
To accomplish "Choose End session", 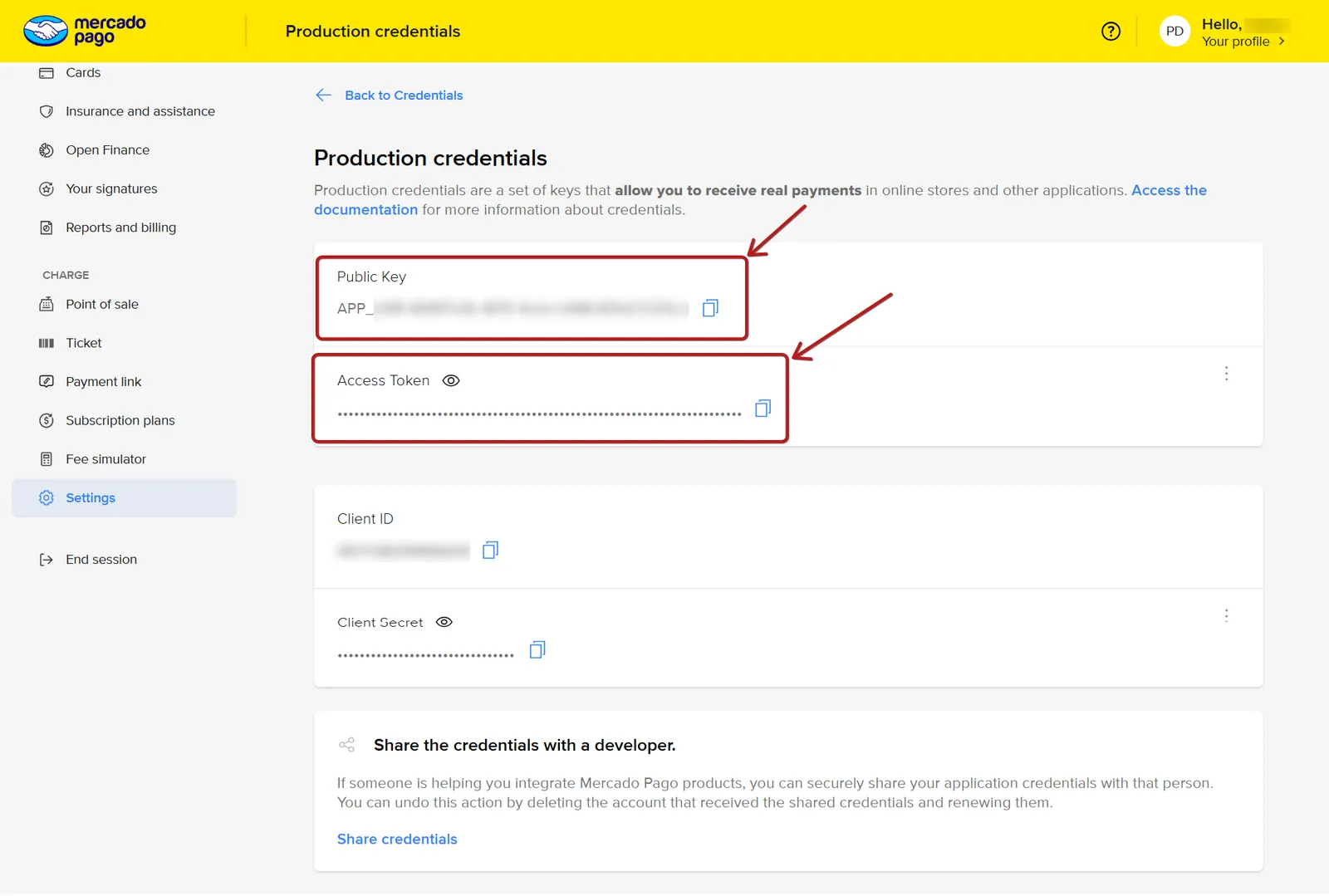I will [x=101, y=560].
